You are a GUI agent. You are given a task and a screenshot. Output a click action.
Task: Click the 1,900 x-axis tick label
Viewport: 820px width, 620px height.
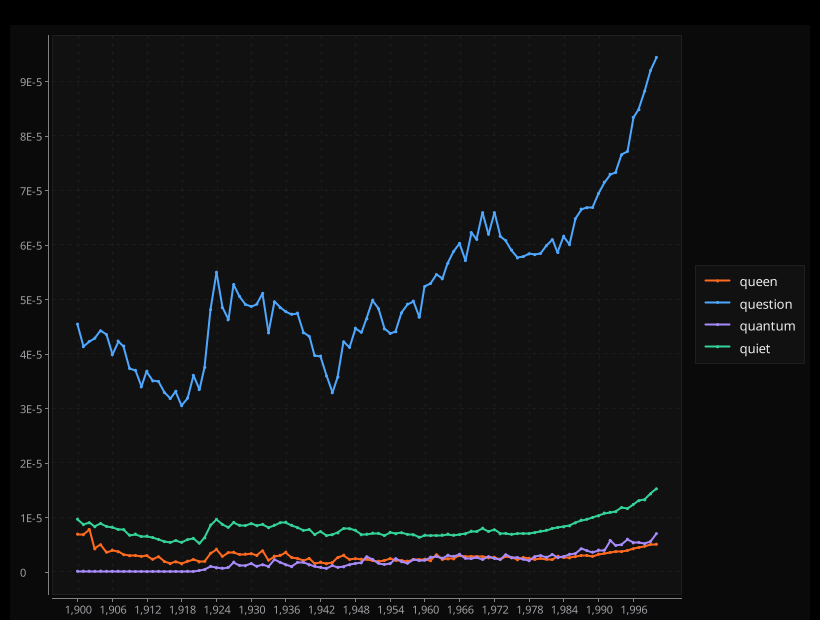click(x=78, y=609)
